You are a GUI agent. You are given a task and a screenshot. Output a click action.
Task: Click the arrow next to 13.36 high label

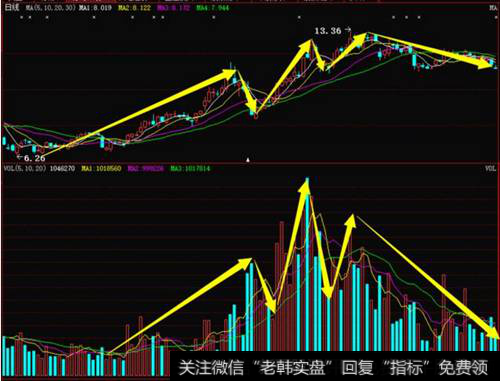[348, 30]
